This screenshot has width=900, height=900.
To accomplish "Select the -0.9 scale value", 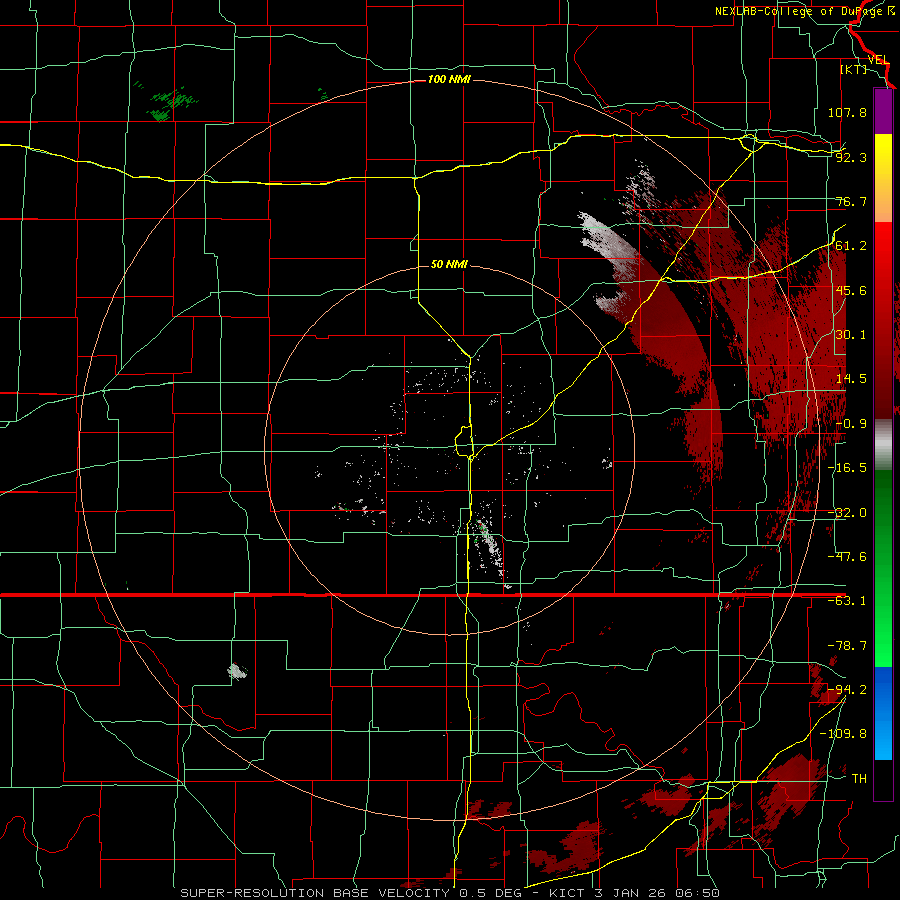I will click(x=851, y=424).
